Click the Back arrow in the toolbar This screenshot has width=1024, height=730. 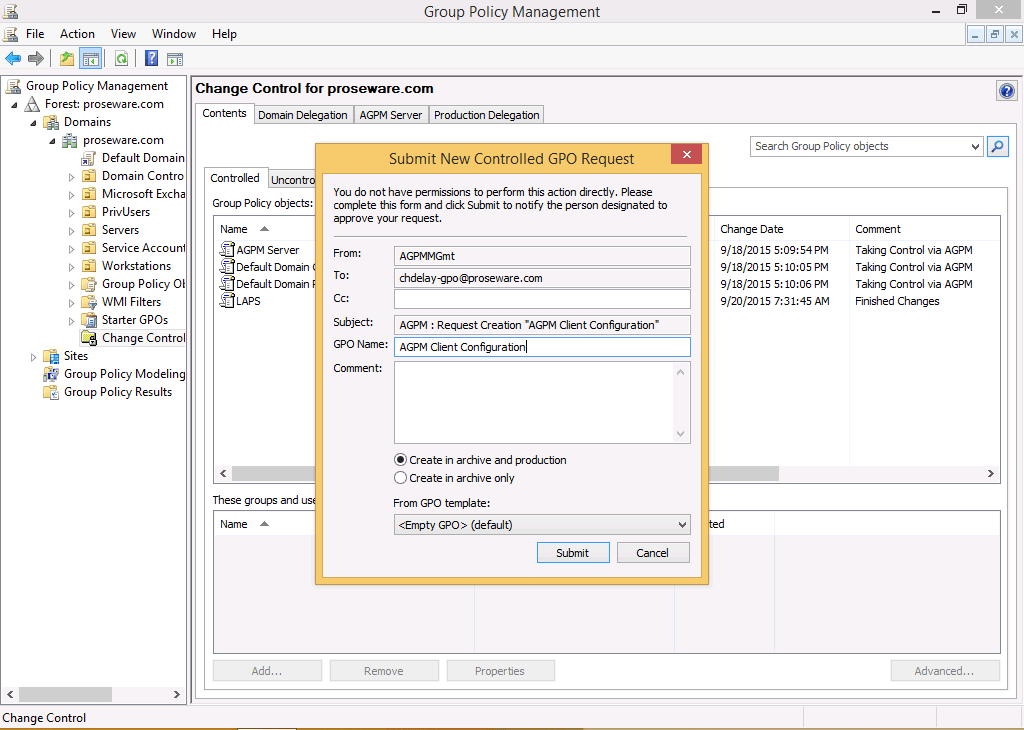[x=13, y=59]
